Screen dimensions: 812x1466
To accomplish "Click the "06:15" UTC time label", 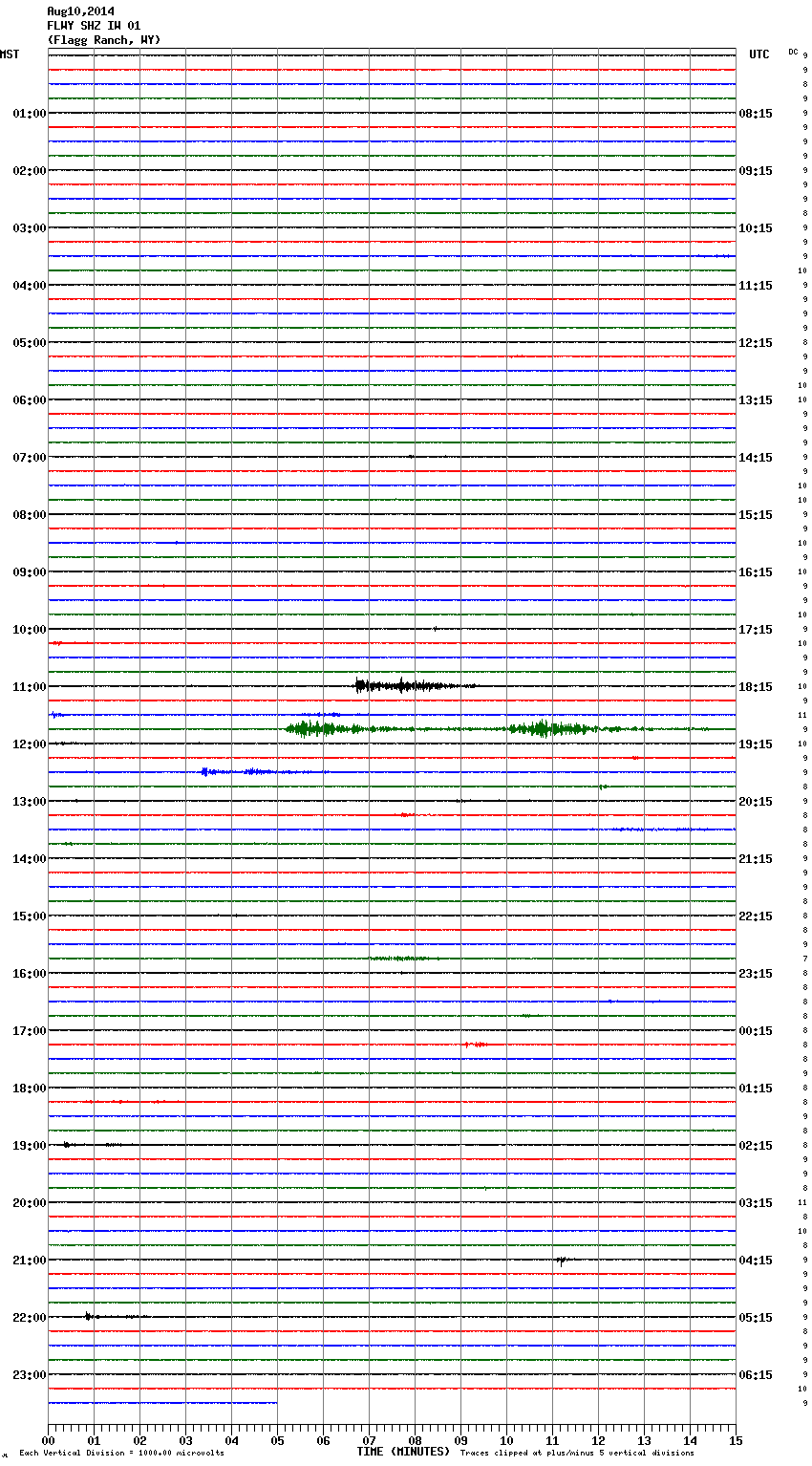I will 756,1375.
